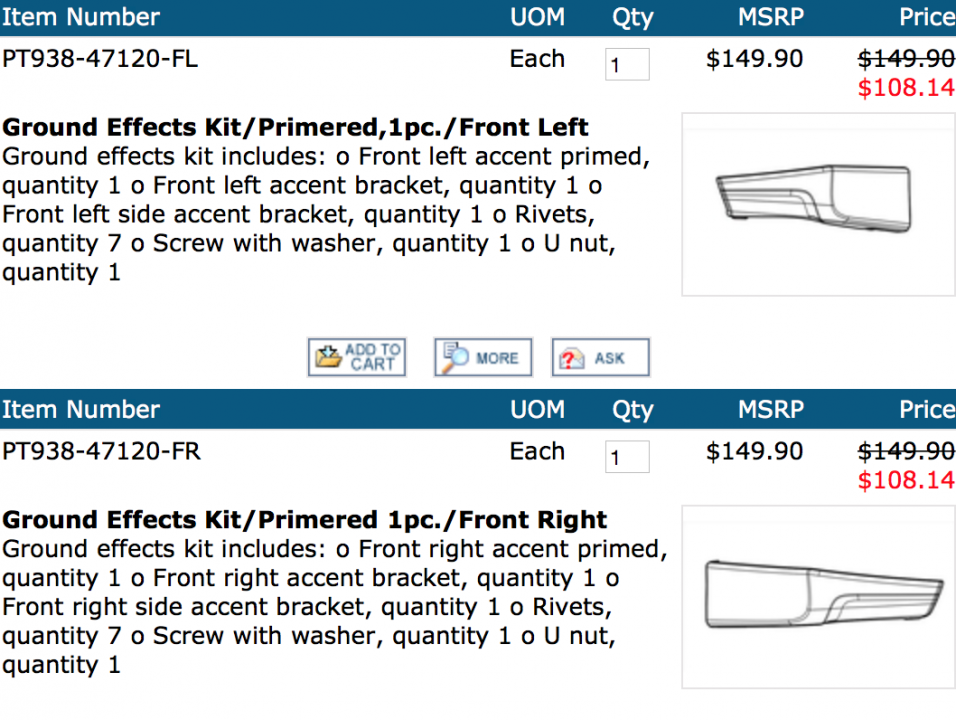The image size is (956, 720).
Task: Click the first Item Number column header
Action: (x=80, y=17)
